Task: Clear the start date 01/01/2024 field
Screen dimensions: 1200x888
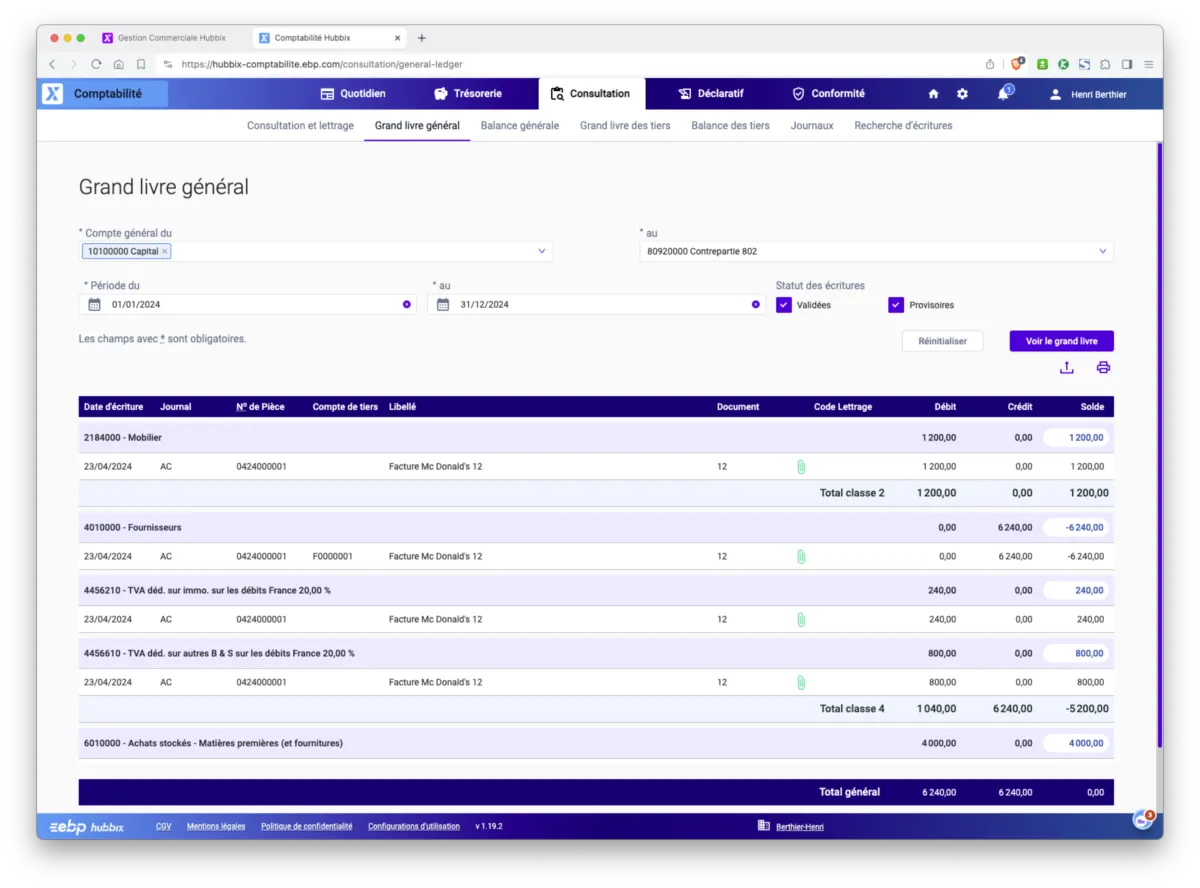Action: pyautogui.click(x=407, y=305)
